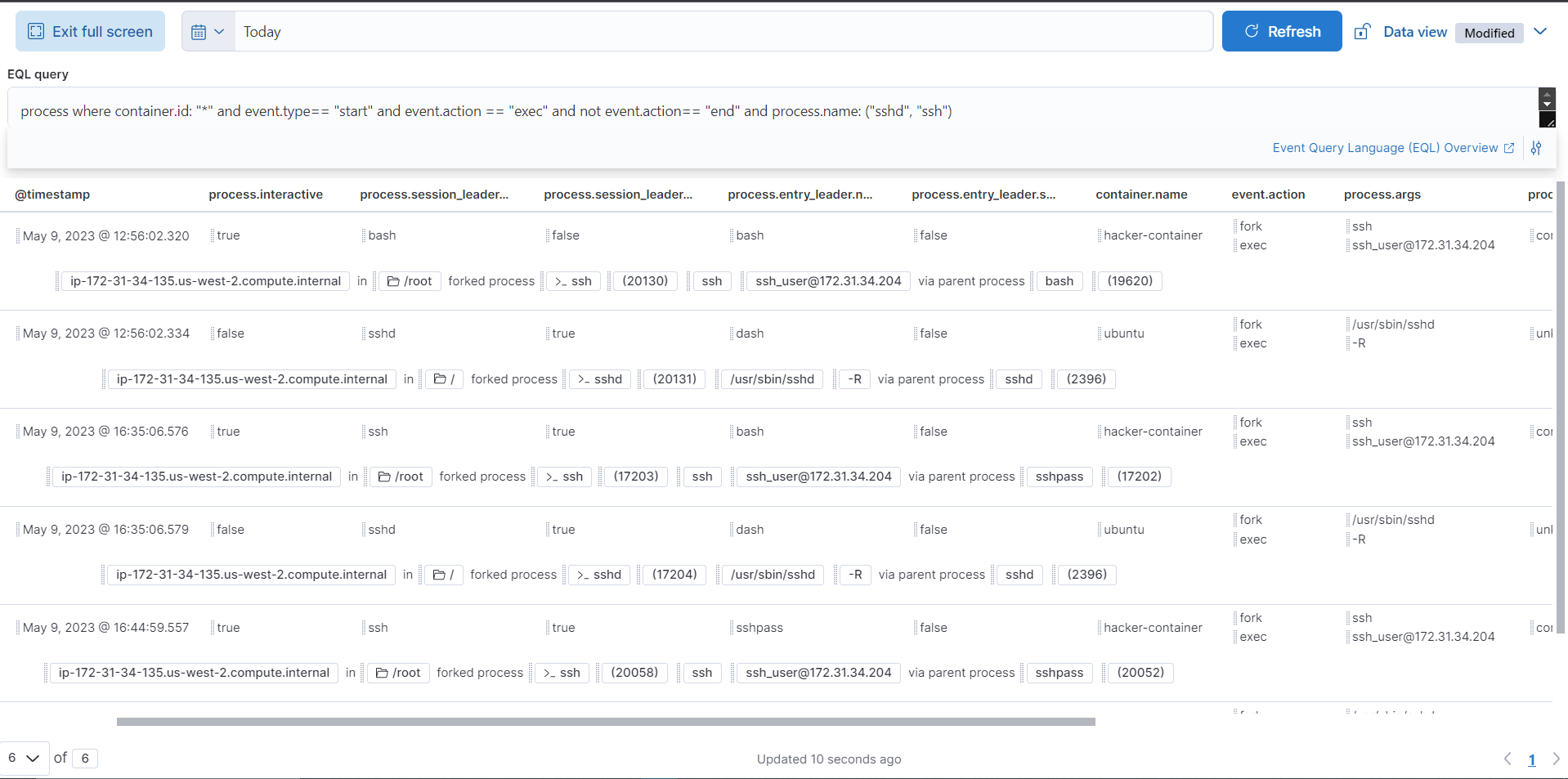The width and height of the screenshot is (1568, 779).
Task: Click the folder icon beside the "/" badge
Action: [x=439, y=378]
